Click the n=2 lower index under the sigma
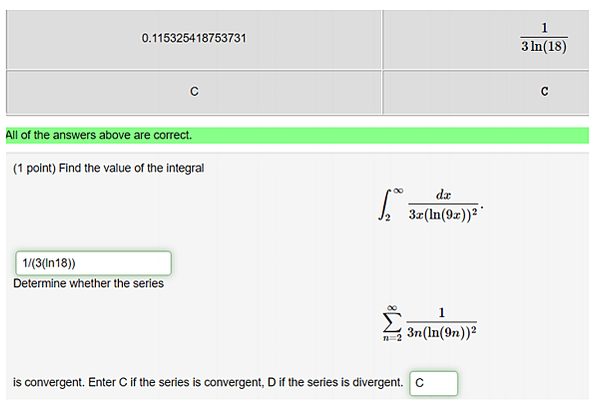 [392, 338]
